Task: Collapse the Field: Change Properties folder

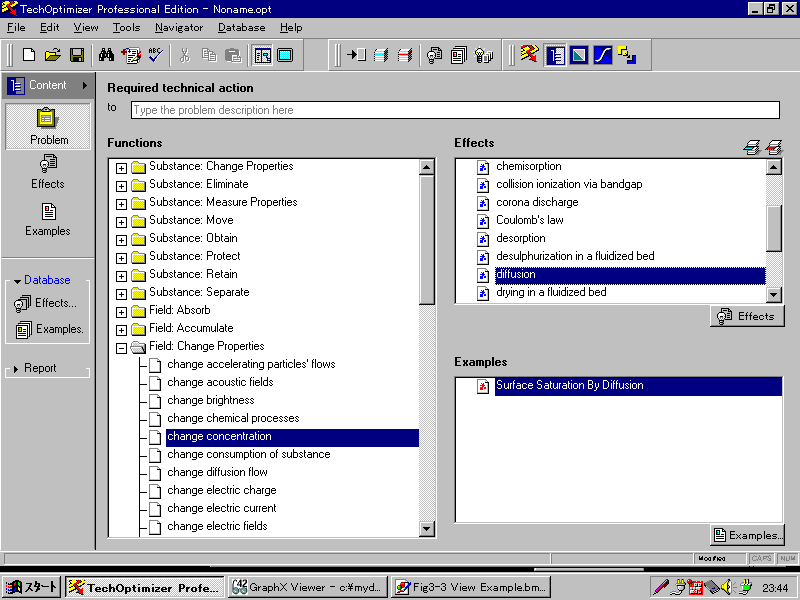Action: 121,348
